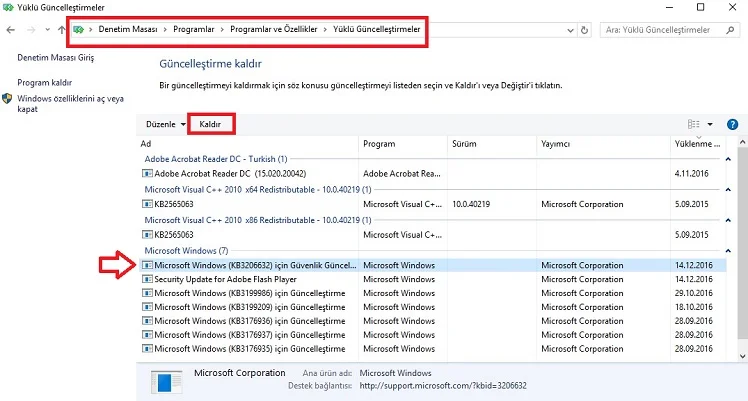Collapse the Adobe Acrobat Reader DC group

pos(728,159)
